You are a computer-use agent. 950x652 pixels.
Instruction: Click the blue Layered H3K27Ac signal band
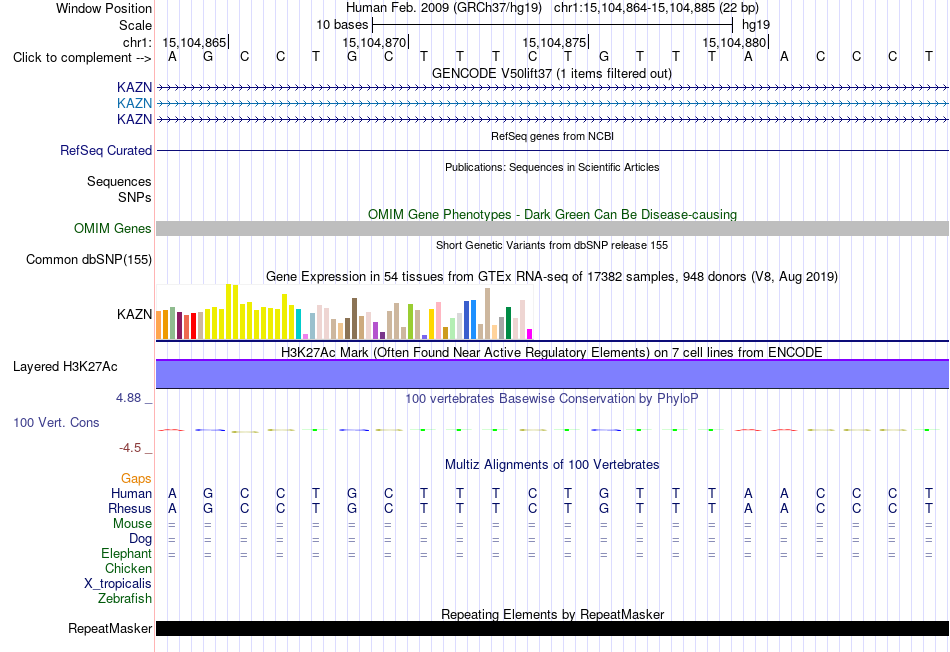point(552,374)
